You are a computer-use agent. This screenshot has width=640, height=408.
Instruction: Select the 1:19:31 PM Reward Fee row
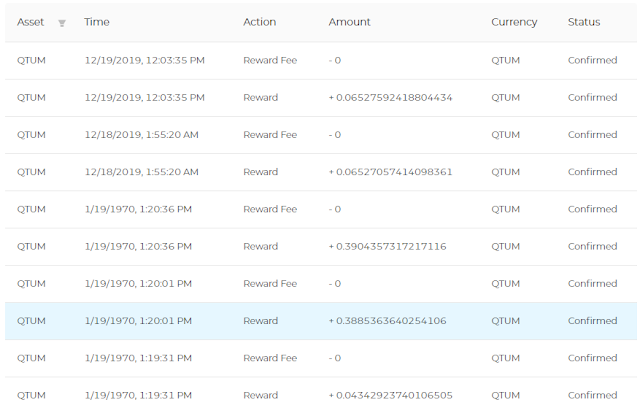pyautogui.click(x=321, y=358)
